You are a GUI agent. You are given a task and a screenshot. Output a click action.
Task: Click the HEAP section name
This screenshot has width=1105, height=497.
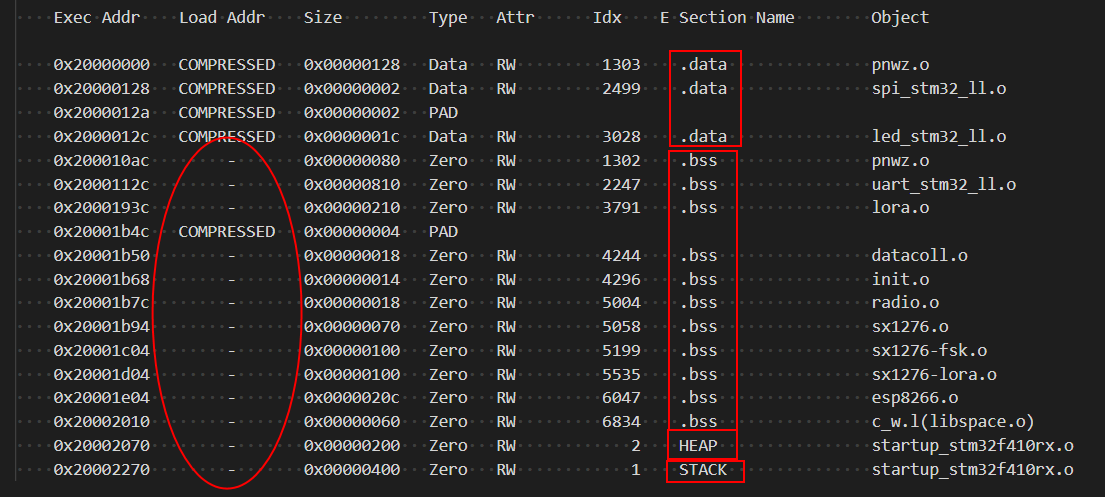(698, 446)
